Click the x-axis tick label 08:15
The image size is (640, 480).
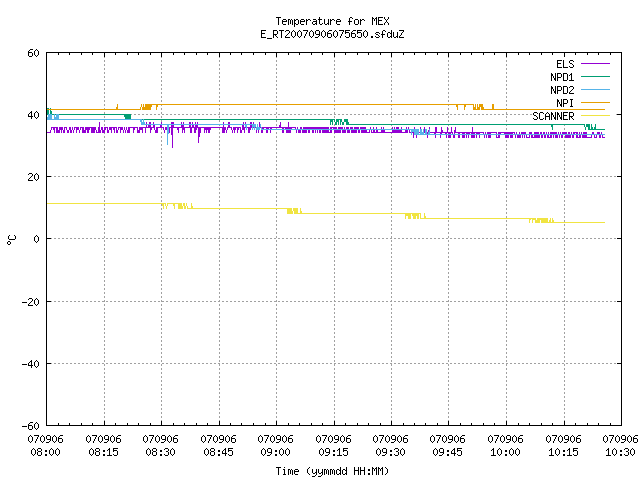[x=103, y=452]
